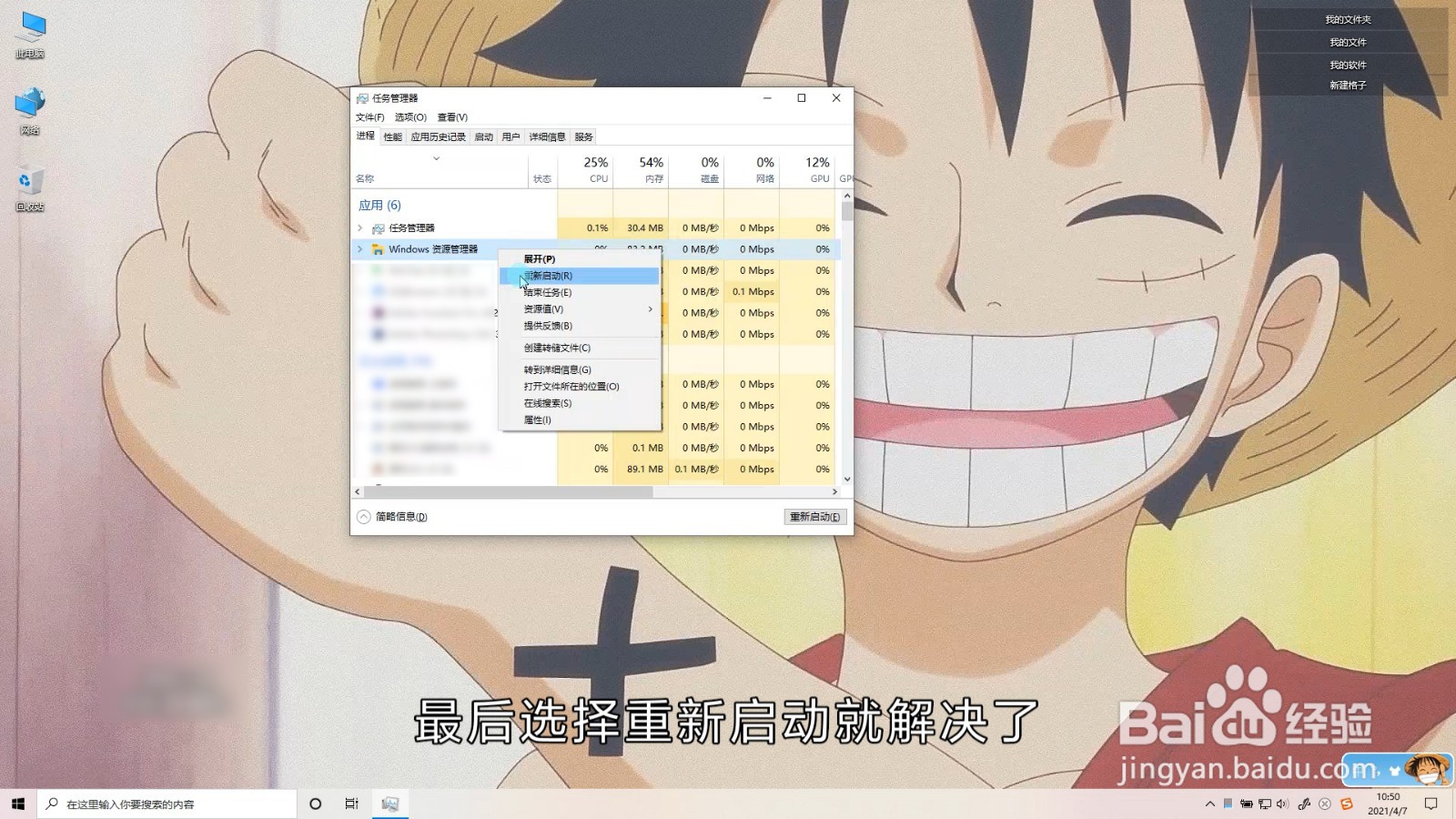This screenshot has height=819, width=1456.
Task: Click the taskbar search input box
Action: pyautogui.click(x=167, y=804)
